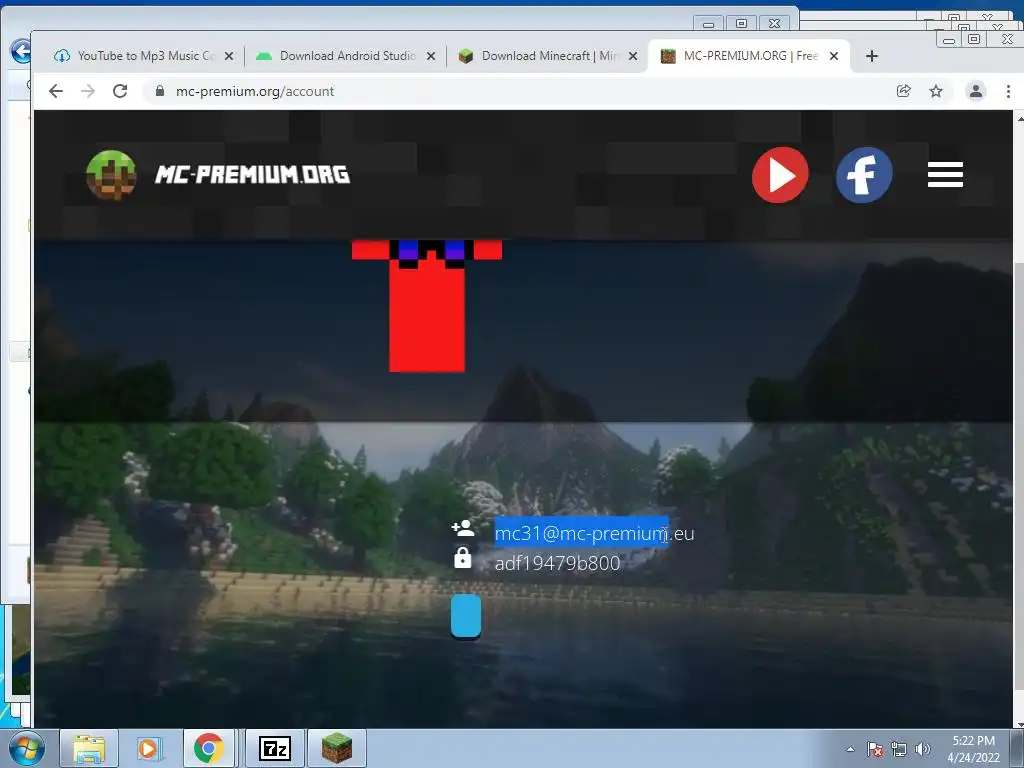Screen dimensions: 1024x768
Task: View site info via padlock icon
Action: [160, 91]
